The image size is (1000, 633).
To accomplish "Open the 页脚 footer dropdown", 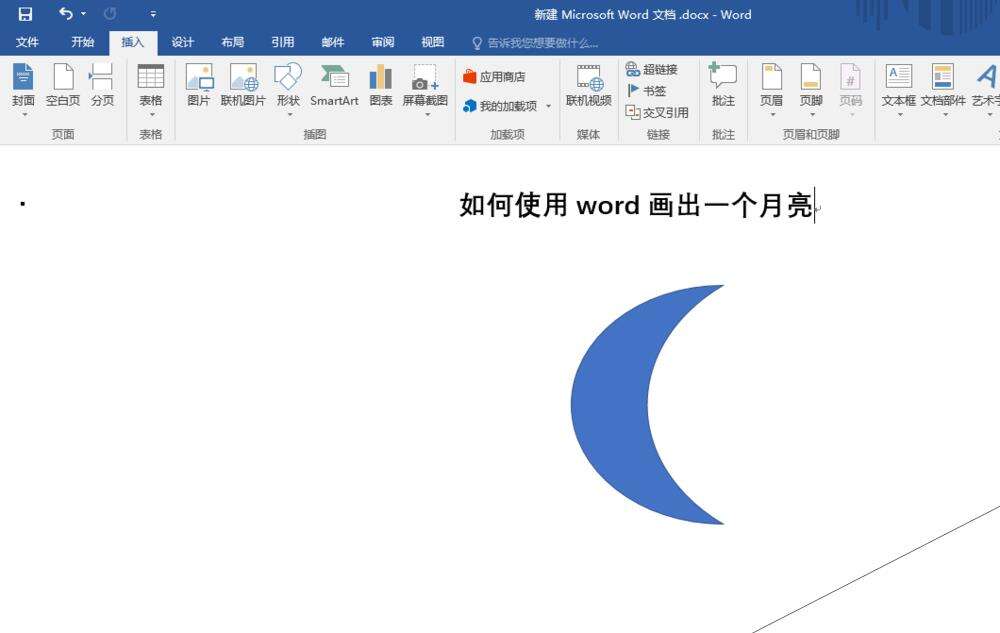I will pyautogui.click(x=811, y=89).
